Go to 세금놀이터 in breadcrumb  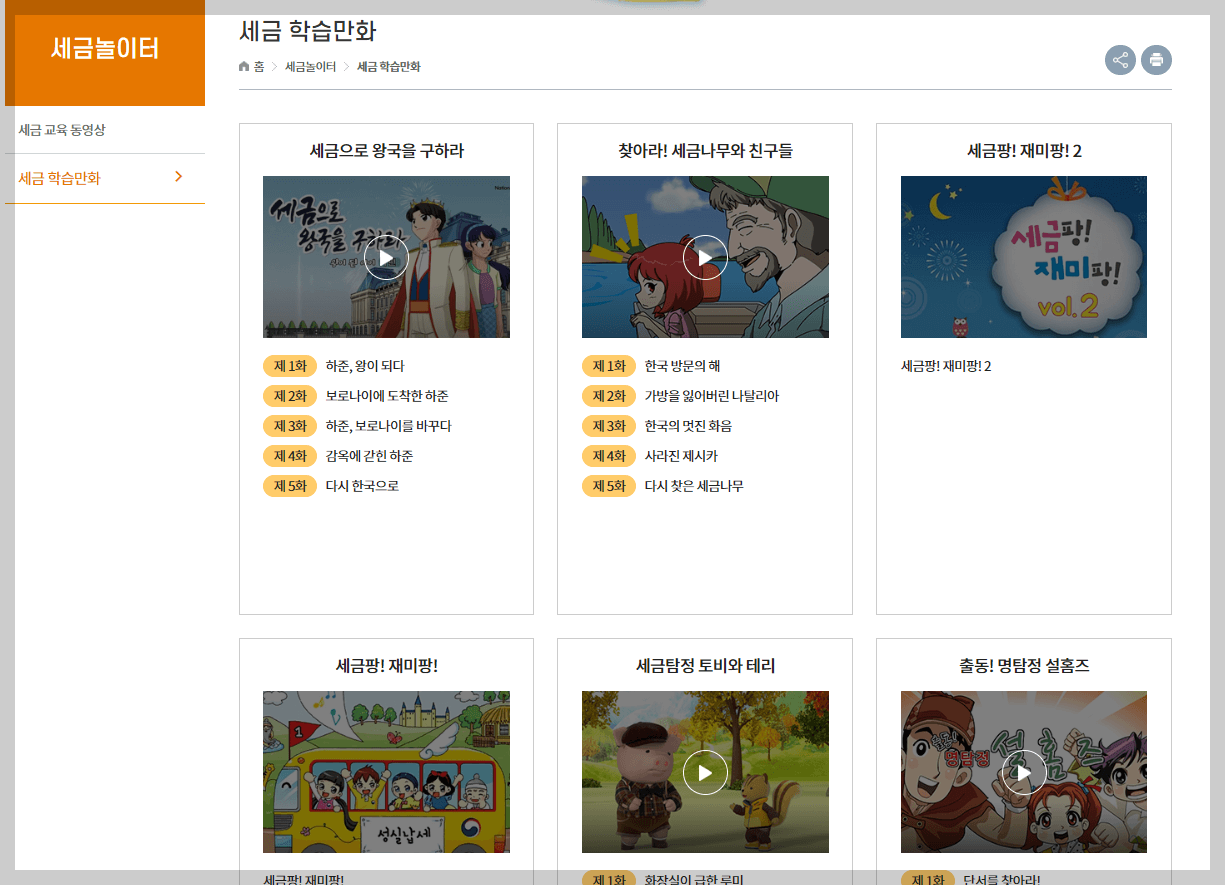click(310, 66)
